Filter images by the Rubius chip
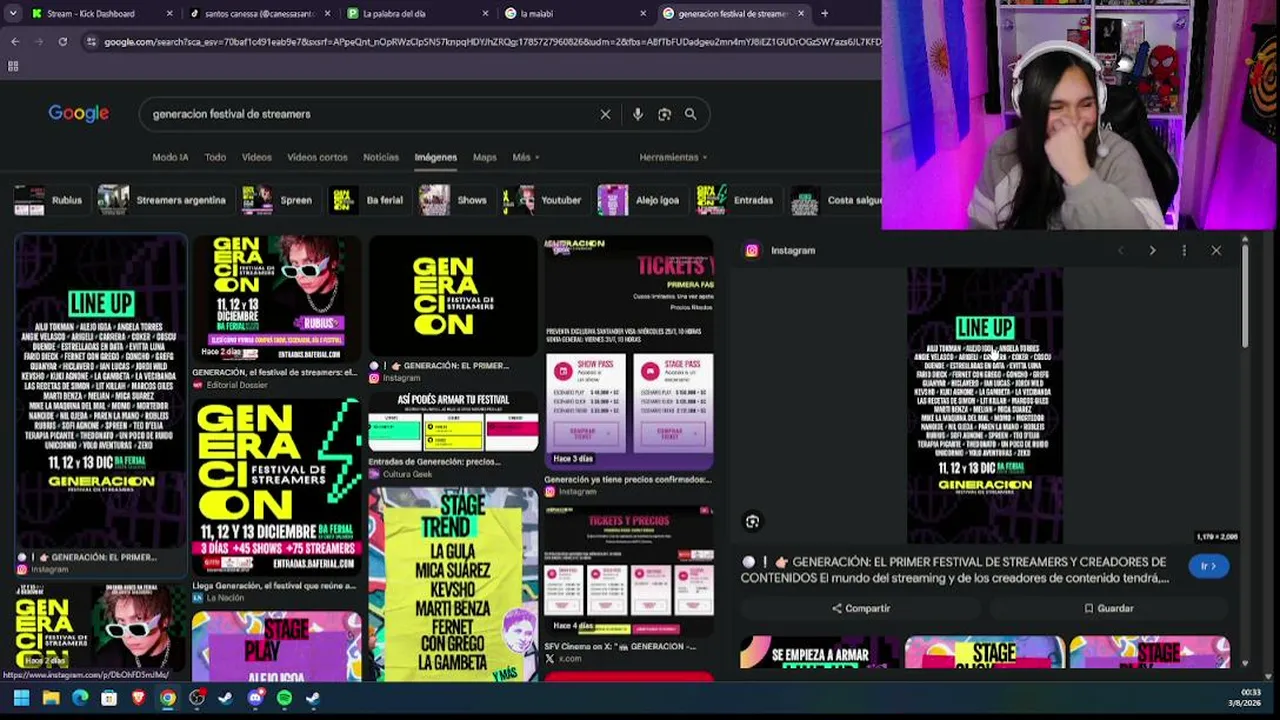 pos(49,200)
